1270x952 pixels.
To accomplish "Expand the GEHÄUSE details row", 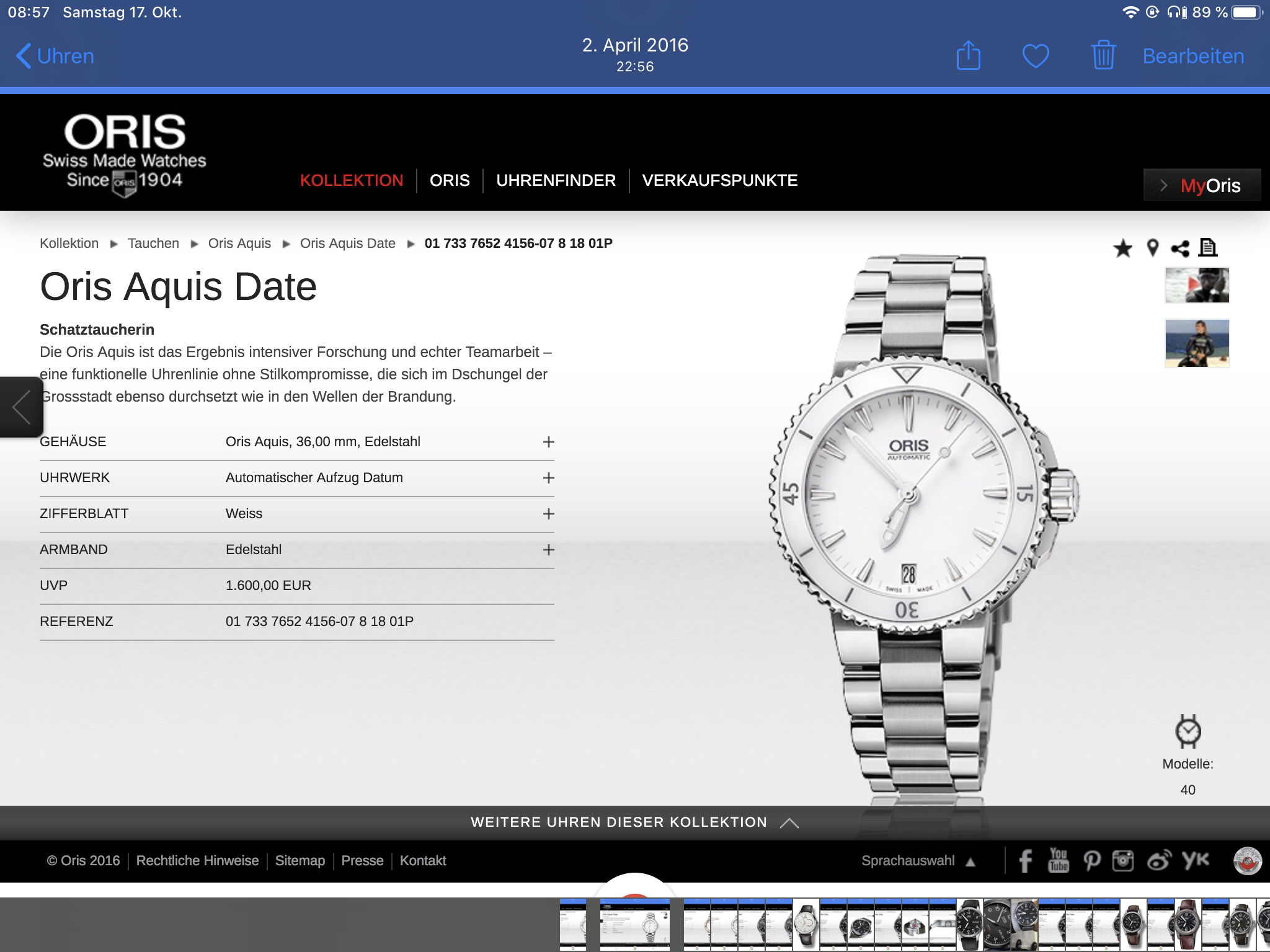I will point(296,442).
